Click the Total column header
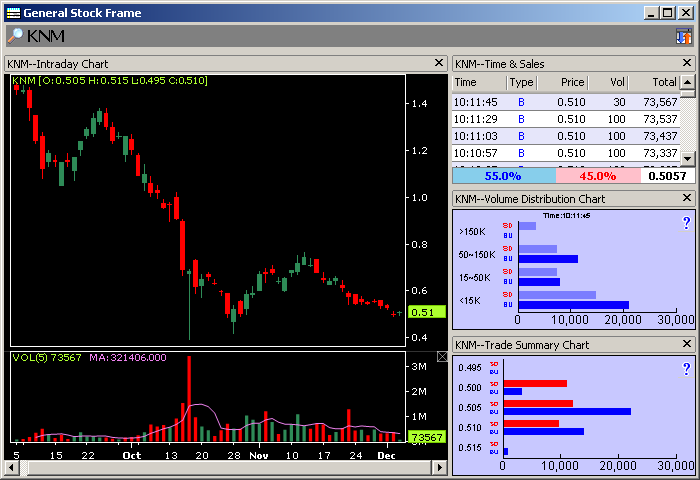The width and height of the screenshot is (700, 480). 654,83
